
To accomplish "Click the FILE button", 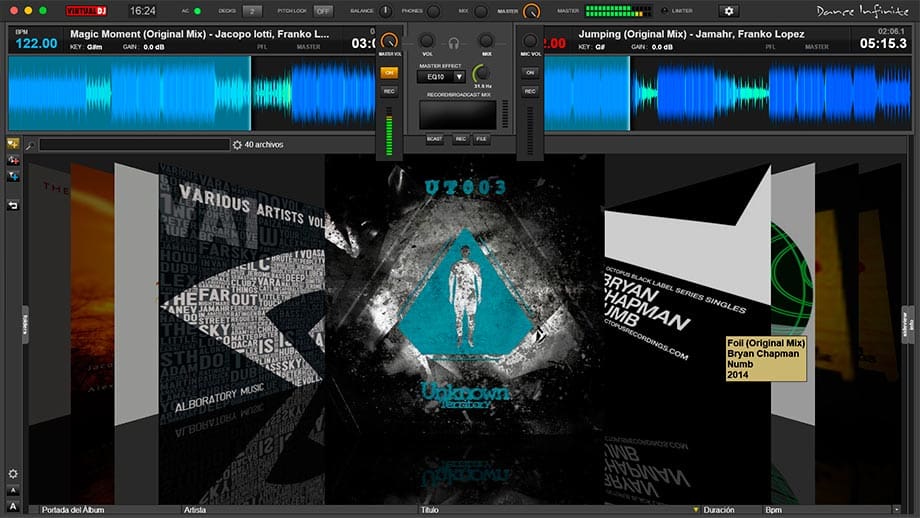I will coord(481,139).
